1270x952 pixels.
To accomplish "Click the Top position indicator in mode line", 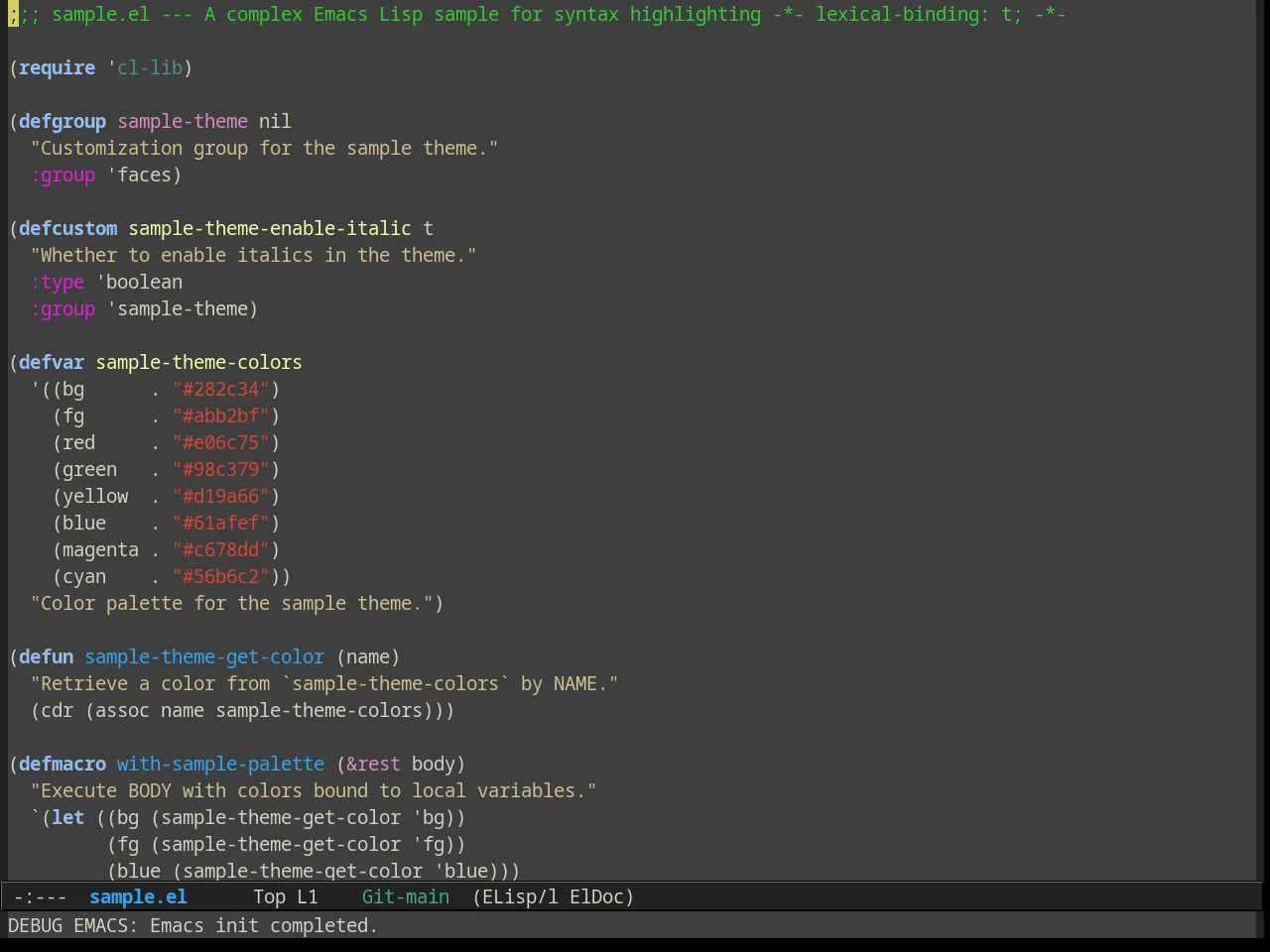I will [269, 897].
